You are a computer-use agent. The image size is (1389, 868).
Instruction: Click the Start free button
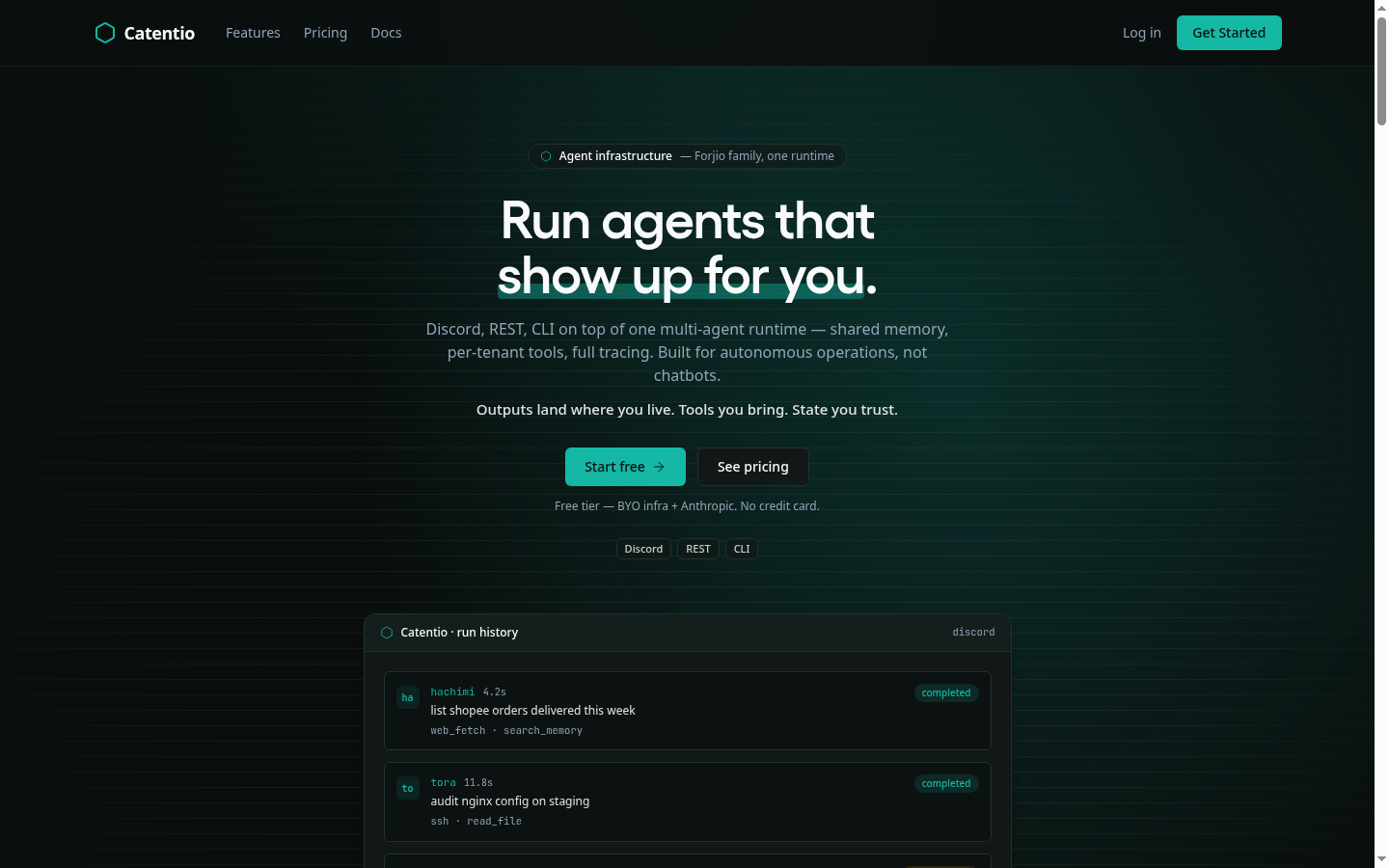pos(625,467)
